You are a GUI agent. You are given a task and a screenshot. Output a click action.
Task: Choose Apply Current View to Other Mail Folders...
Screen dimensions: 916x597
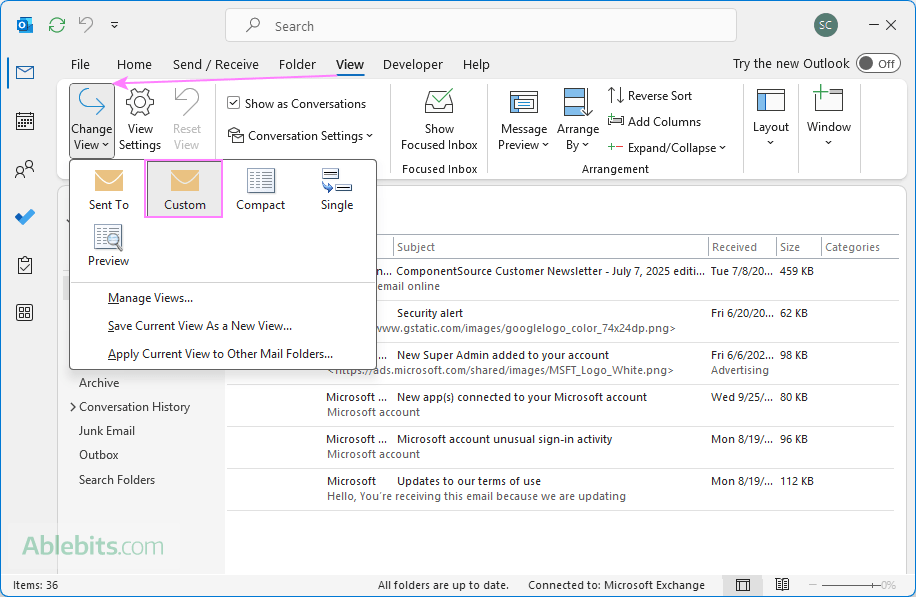pyautogui.click(x=222, y=354)
